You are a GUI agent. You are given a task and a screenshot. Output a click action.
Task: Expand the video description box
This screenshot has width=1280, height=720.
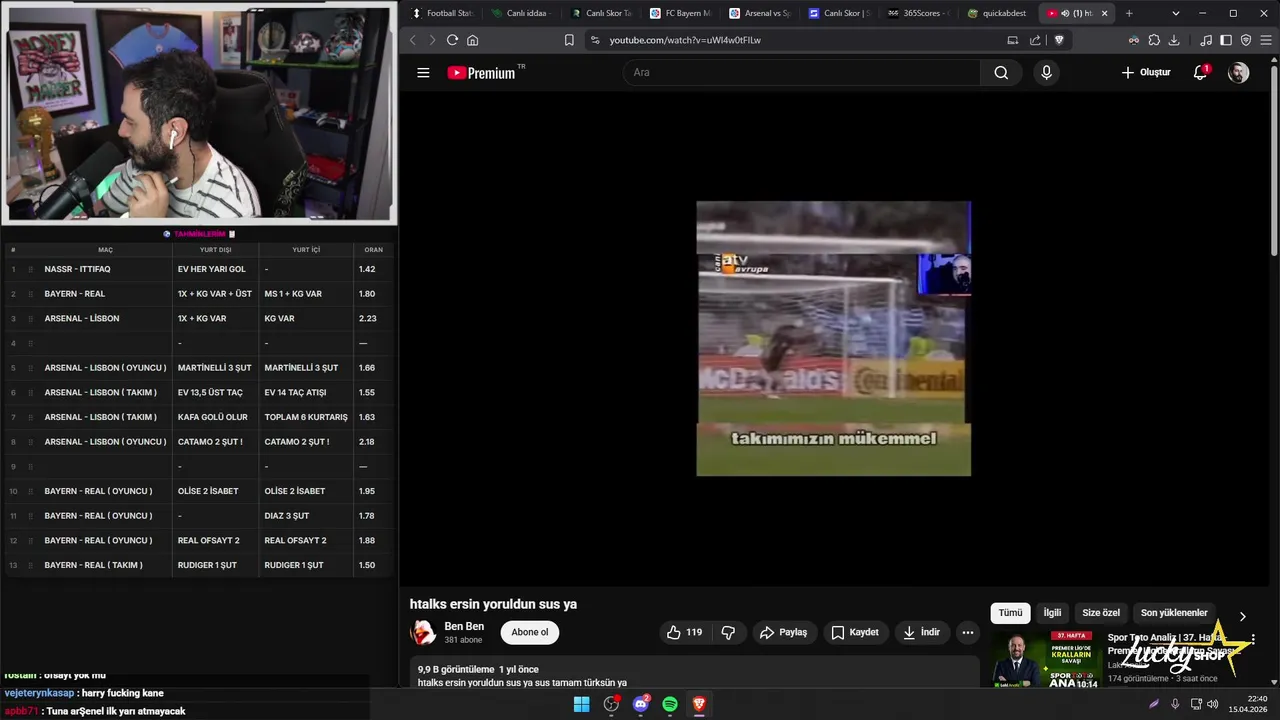[x=695, y=673]
